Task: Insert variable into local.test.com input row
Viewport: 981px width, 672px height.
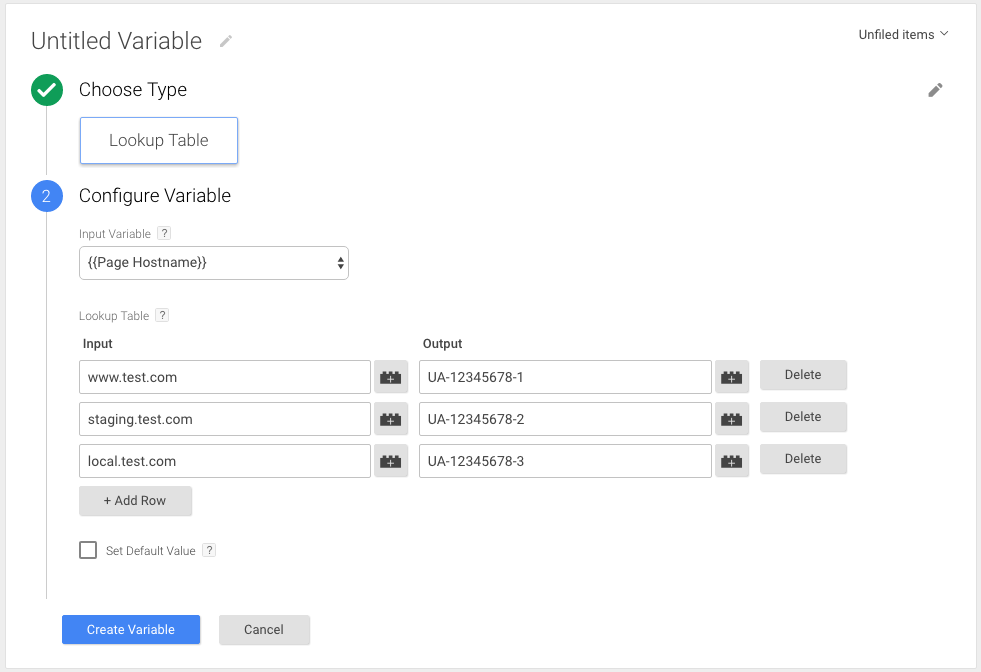Action: coord(391,461)
